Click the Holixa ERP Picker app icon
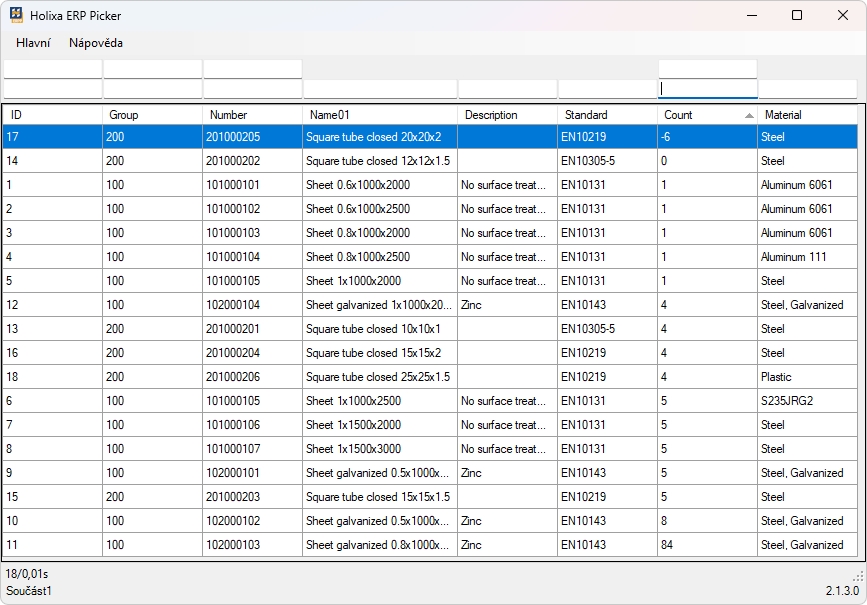This screenshot has height=605, width=867. [17, 15]
